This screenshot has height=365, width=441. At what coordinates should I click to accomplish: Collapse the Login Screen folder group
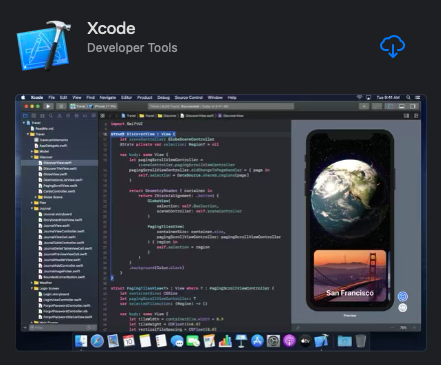click(x=32, y=288)
